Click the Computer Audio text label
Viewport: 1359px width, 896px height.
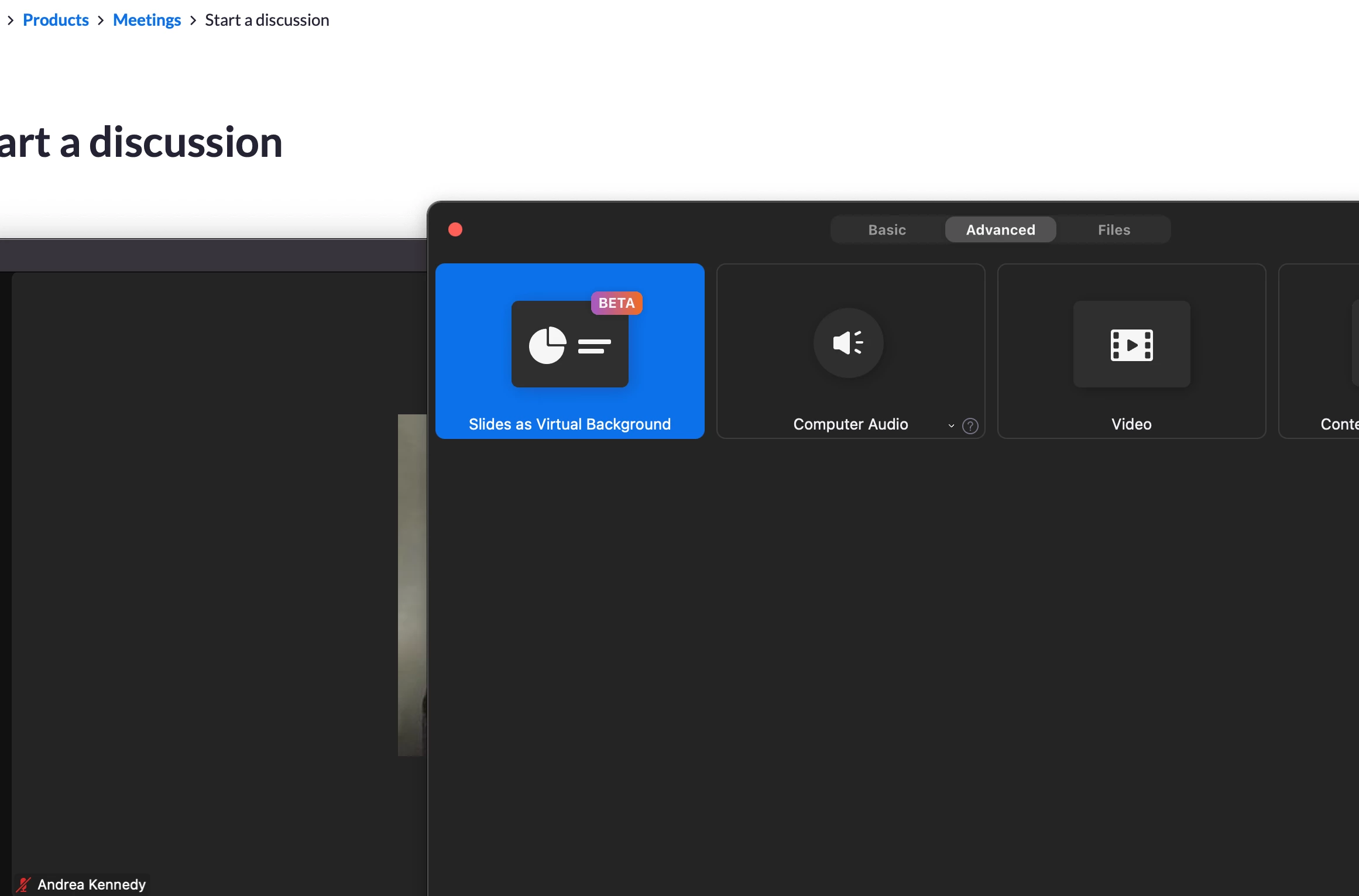coord(850,424)
